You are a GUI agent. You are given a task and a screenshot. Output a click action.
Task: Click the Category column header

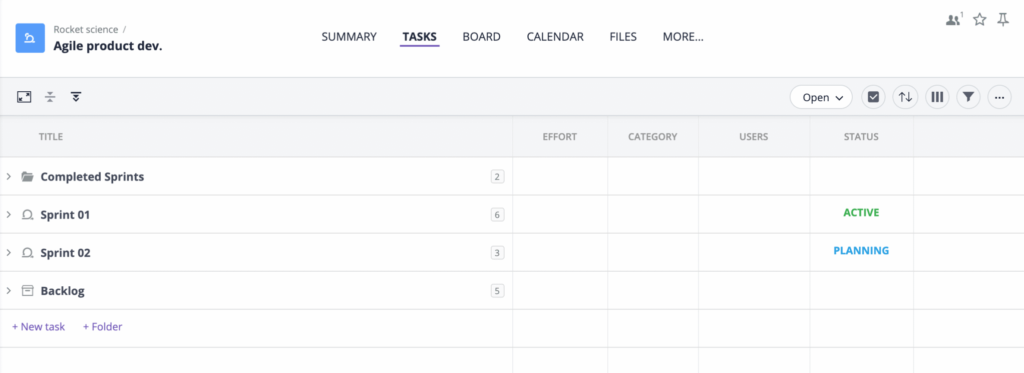[652, 137]
